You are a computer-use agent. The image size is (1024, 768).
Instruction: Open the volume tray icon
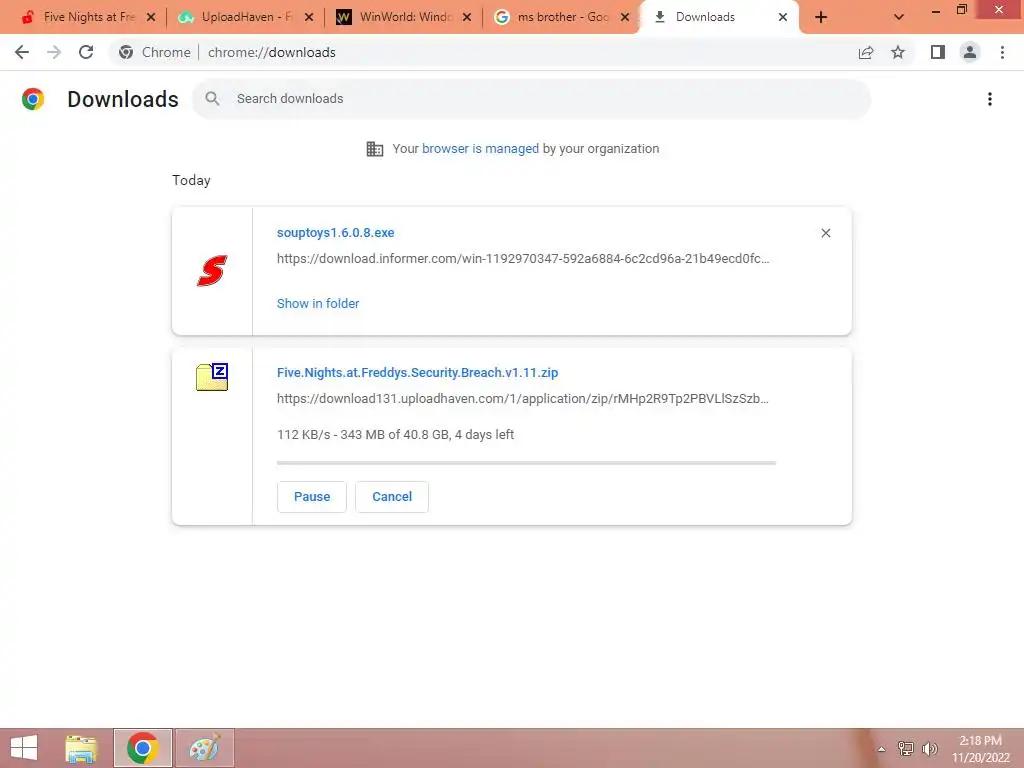click(929, 748)
